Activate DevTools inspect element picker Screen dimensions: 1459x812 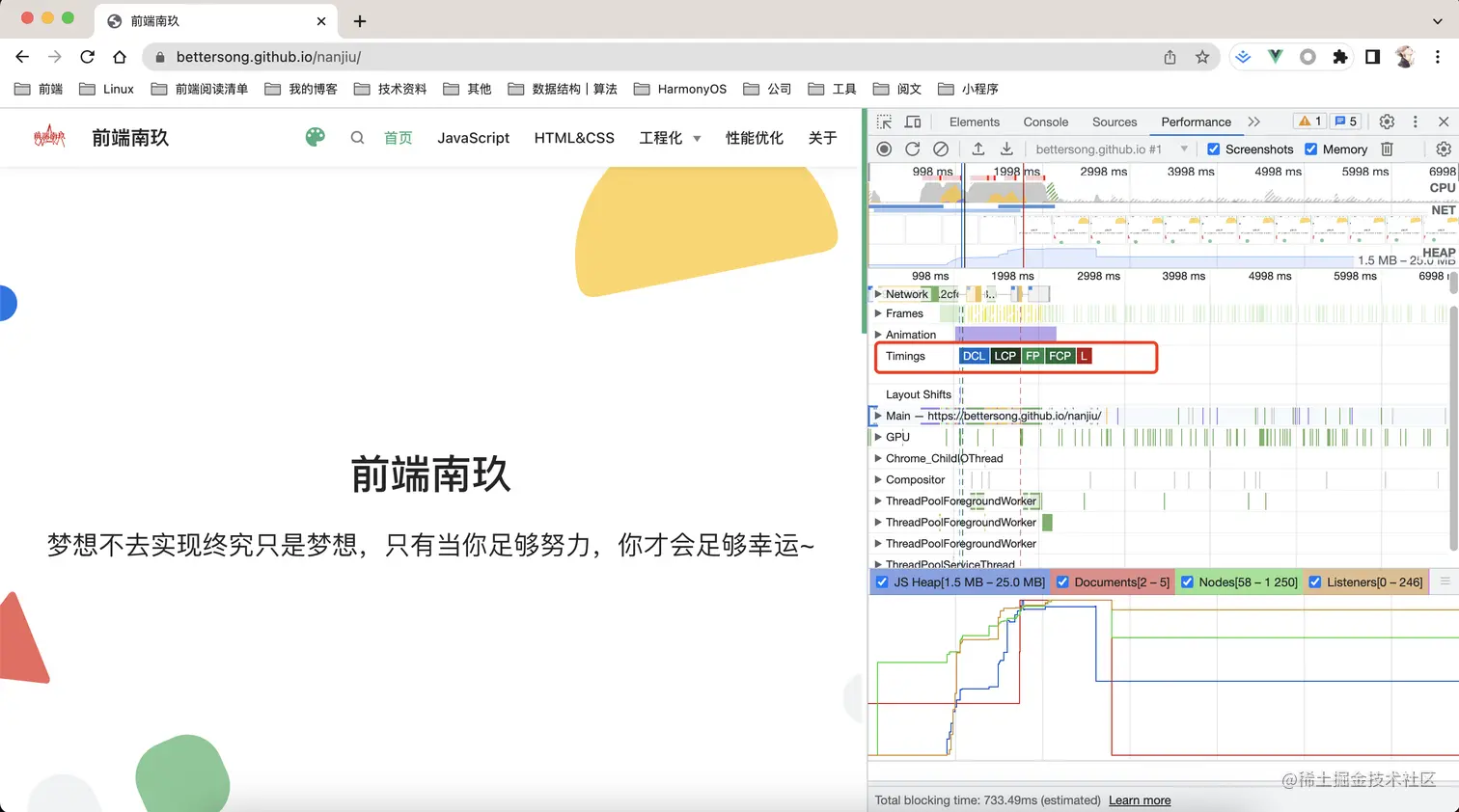pos(884,122)
